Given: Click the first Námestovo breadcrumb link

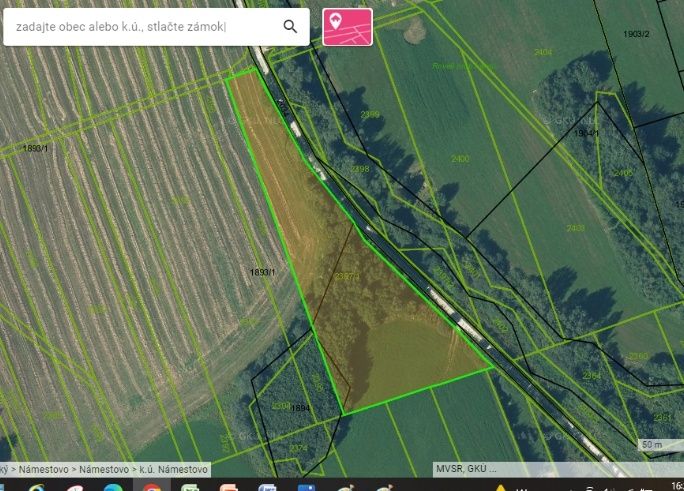Looking at the screenshot, I should [43, 470].
